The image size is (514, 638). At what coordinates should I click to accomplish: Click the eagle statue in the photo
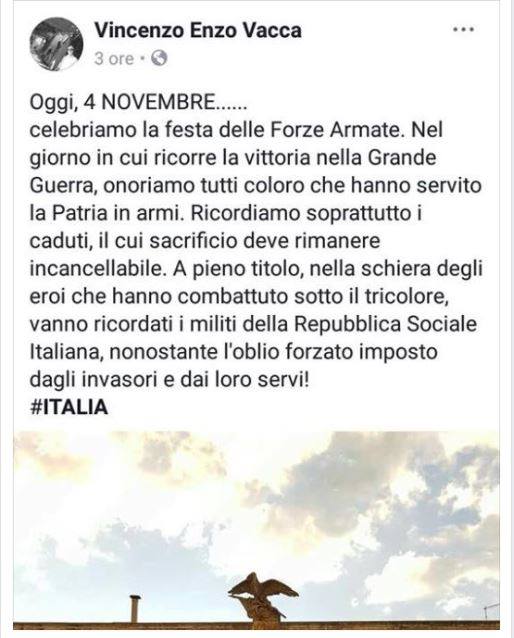(263, 596)
